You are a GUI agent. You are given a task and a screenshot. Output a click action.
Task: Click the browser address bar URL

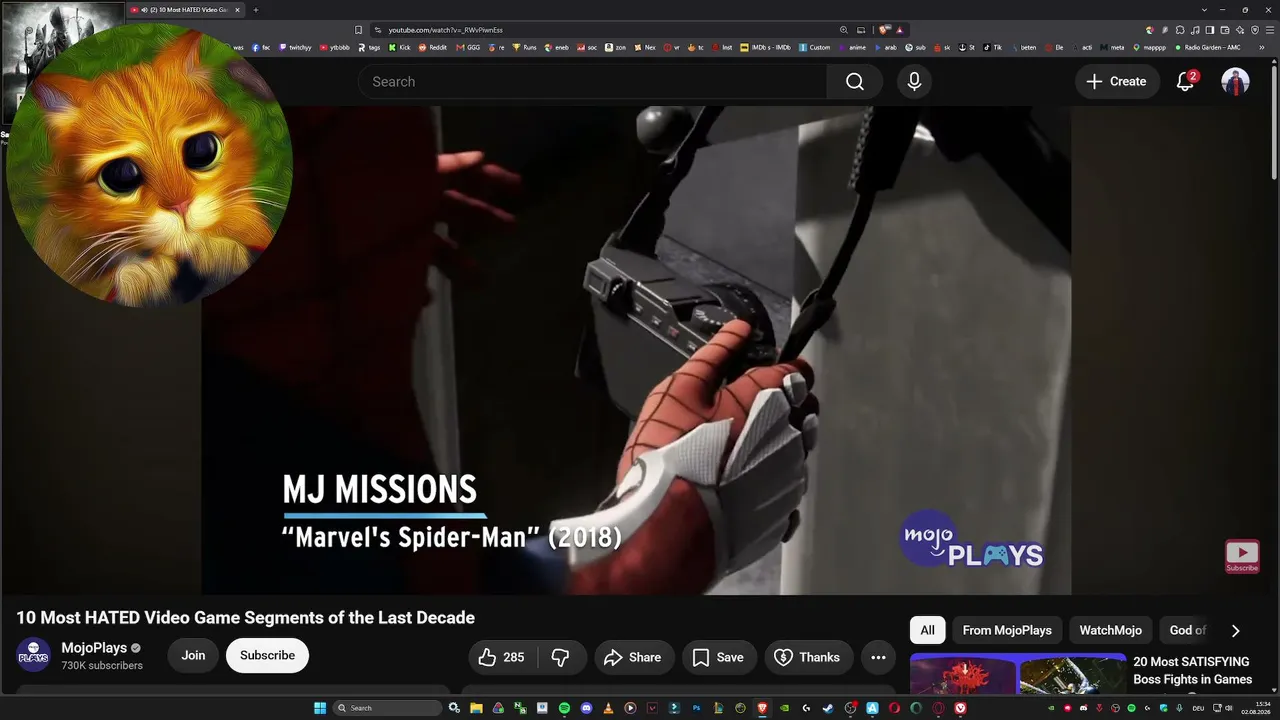coord(445,30)
